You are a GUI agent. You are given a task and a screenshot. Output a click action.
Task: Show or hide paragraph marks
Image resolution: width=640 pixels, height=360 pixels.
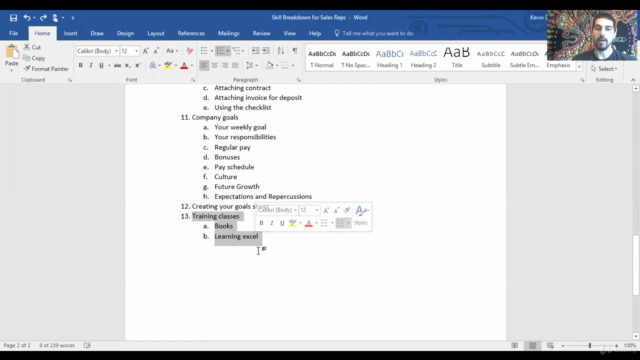coord(295,51)
